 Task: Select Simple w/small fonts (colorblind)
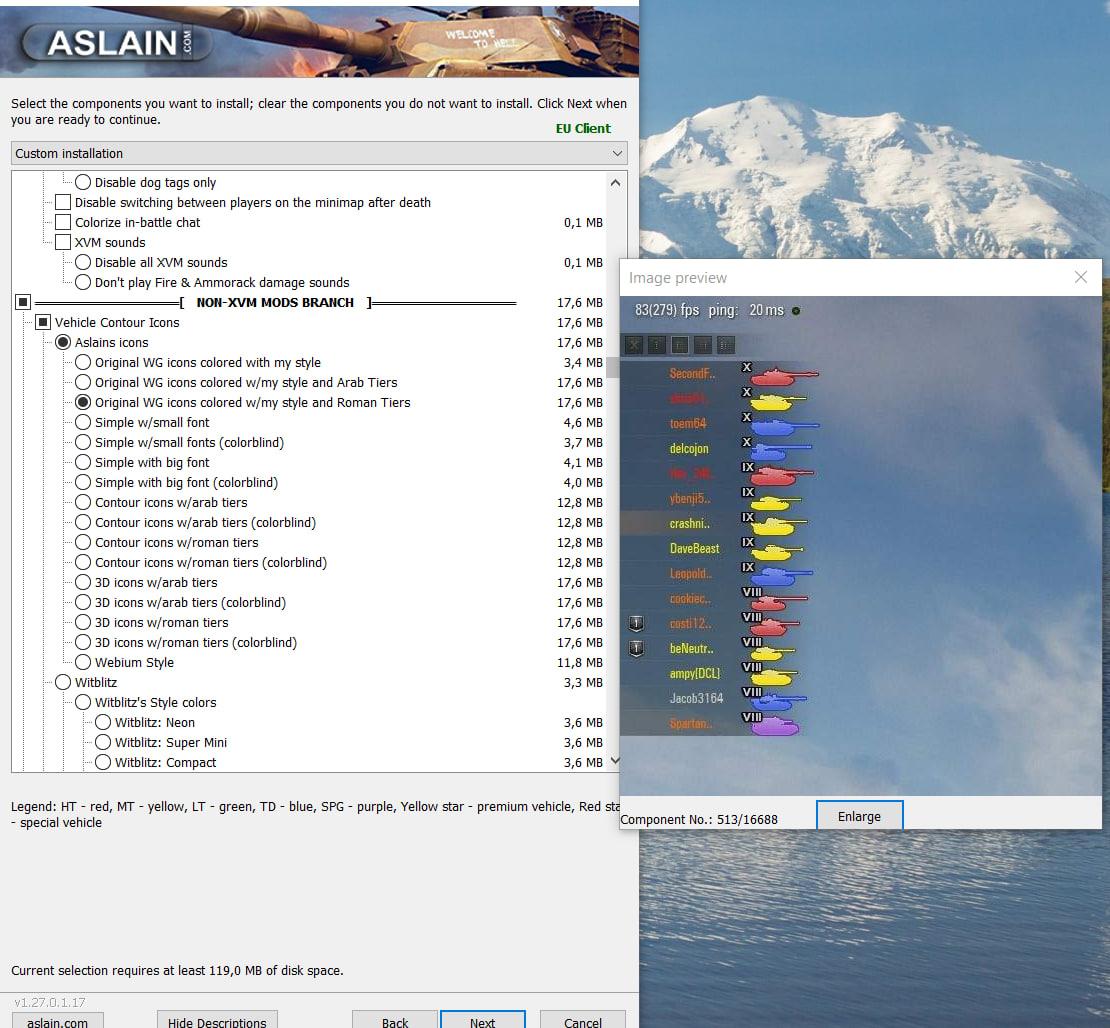83,442
